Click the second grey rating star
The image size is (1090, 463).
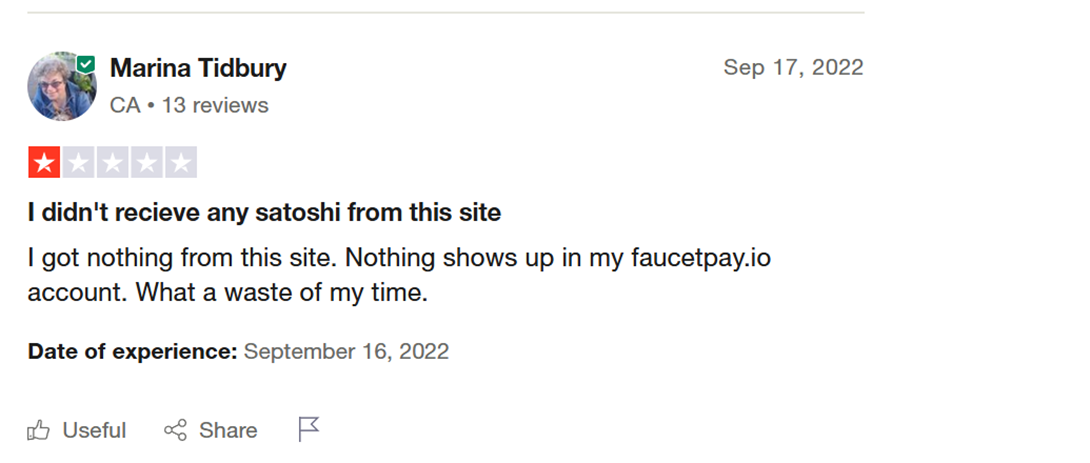tap(78, 163)
